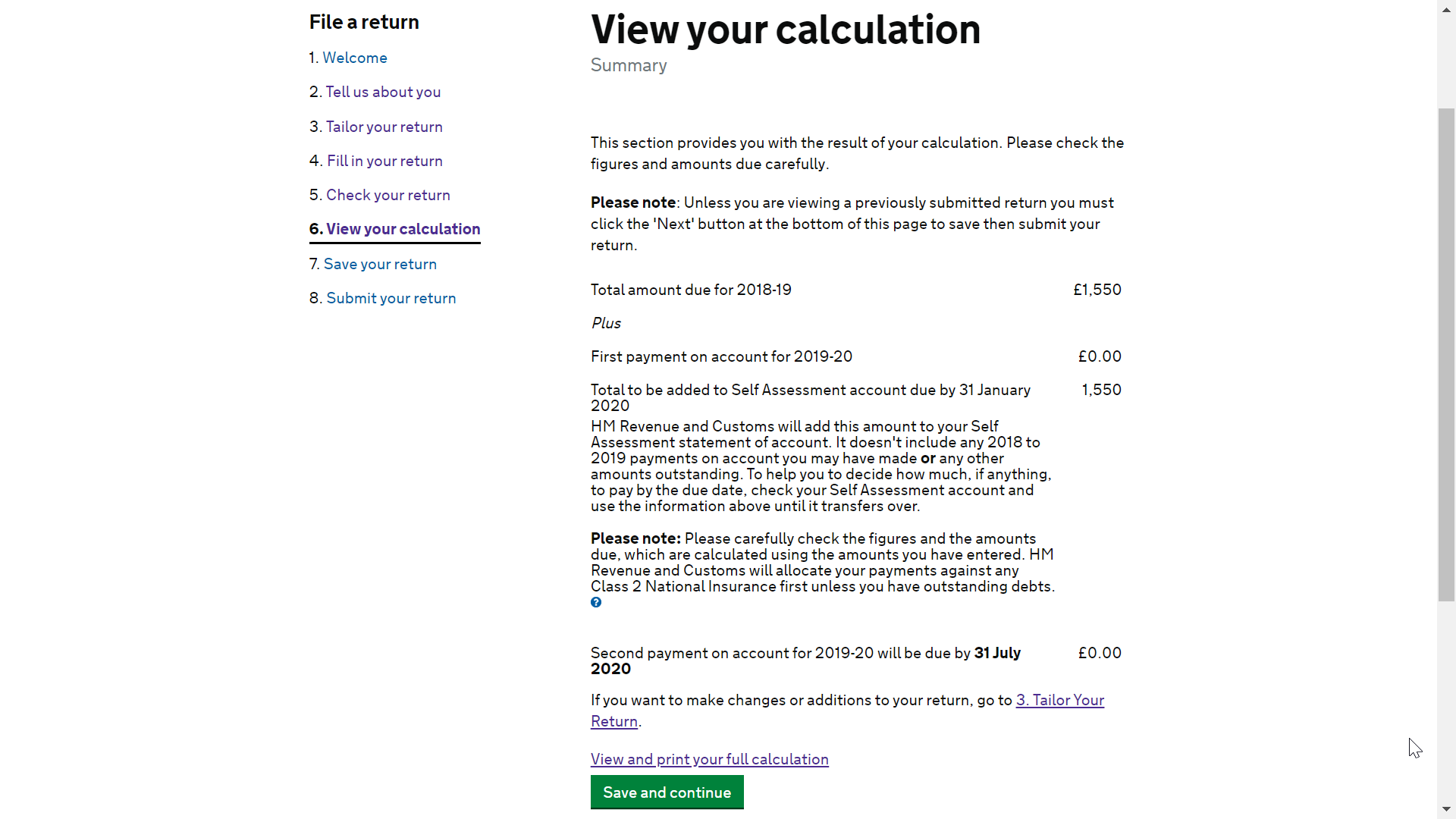The image size is (1456, 819).
Task: Select View your calculation step
Action: click(x=403, y=229)
